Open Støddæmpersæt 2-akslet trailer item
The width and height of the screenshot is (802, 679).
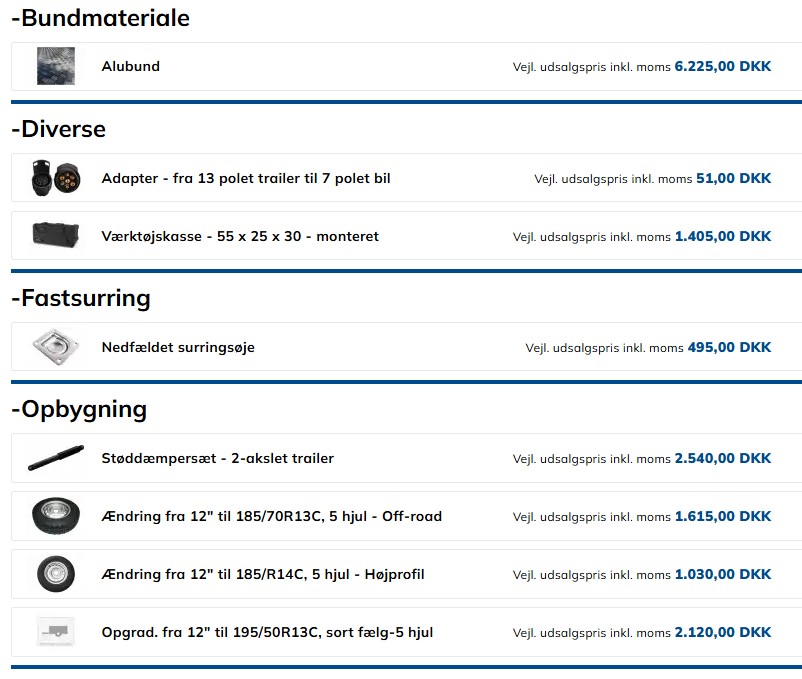[217, 459]
